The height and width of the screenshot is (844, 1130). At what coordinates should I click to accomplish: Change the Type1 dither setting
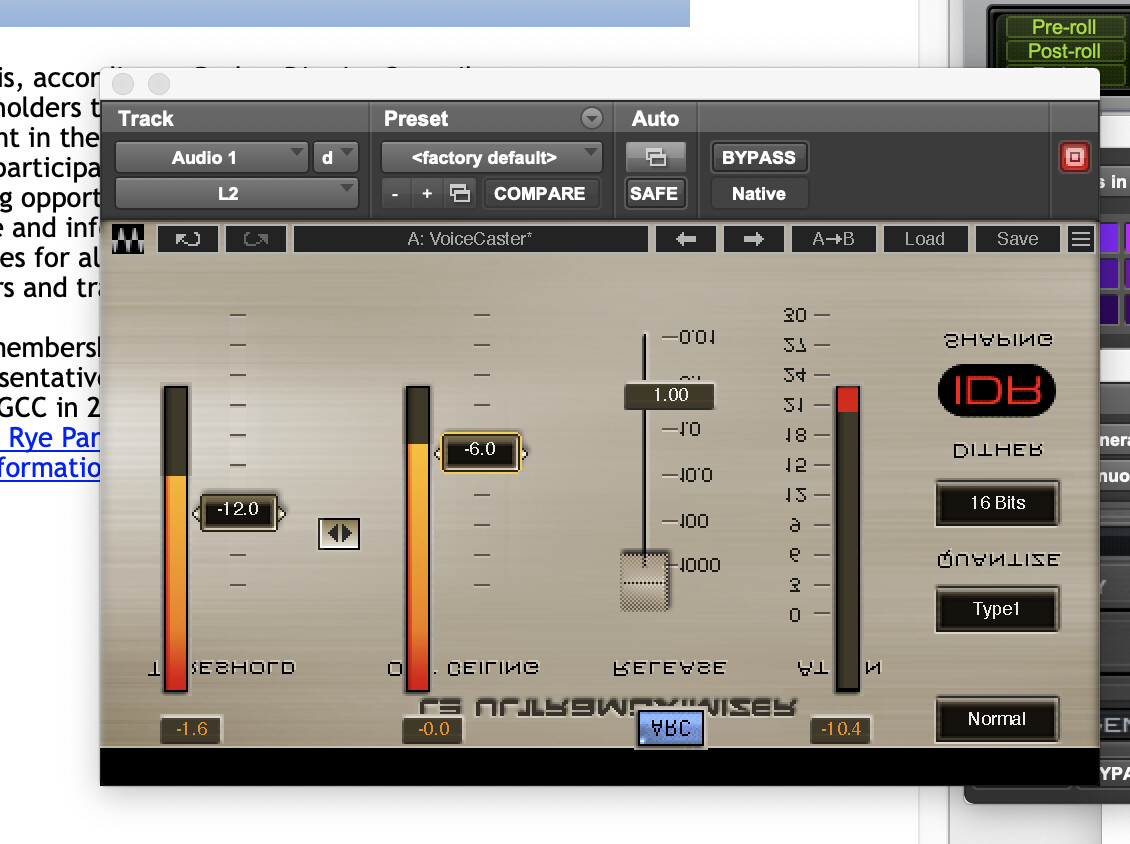coord(997,609)
